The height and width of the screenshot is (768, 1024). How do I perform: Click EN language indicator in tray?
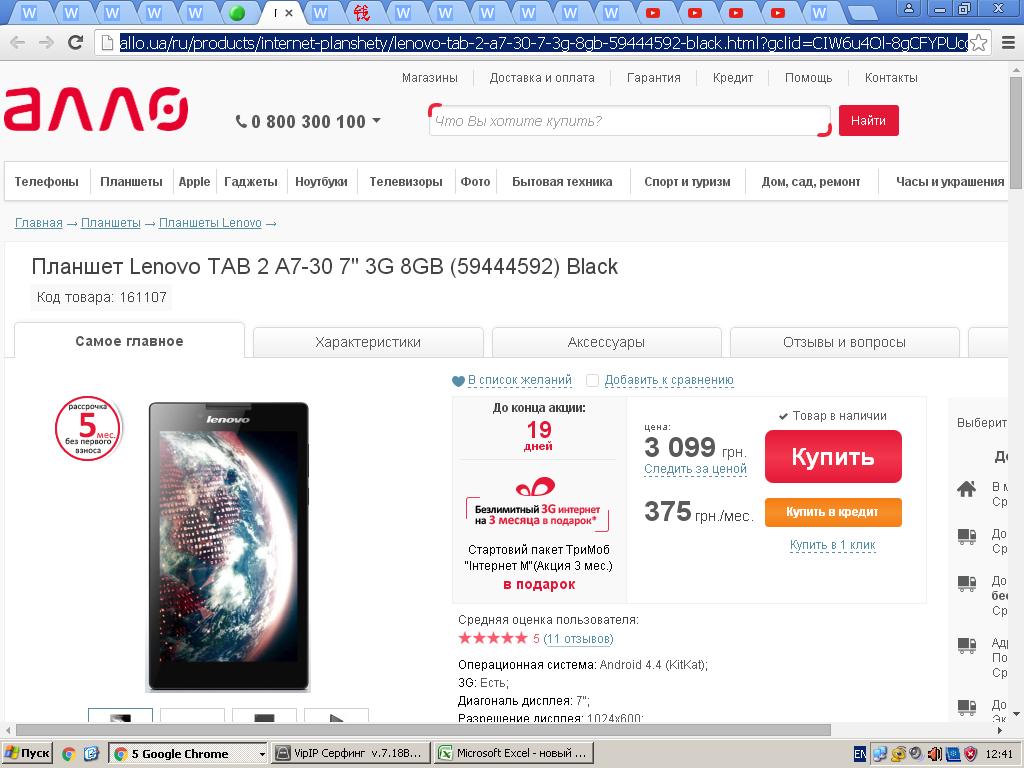pyautogui.click(x=860, y=754)
